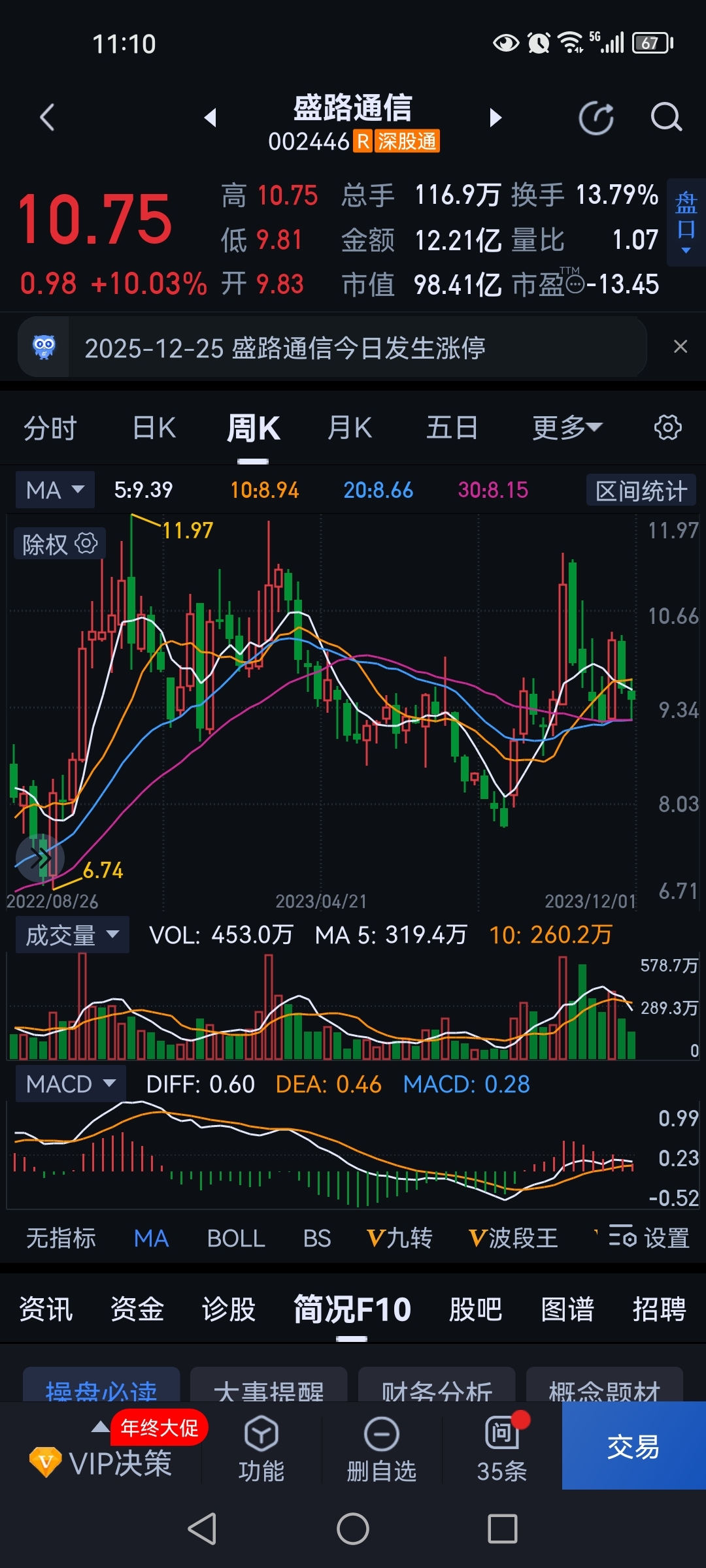Select 操盘必读 section button
This screenshot has width=706, height=1568.
(x=101, y=1384)
